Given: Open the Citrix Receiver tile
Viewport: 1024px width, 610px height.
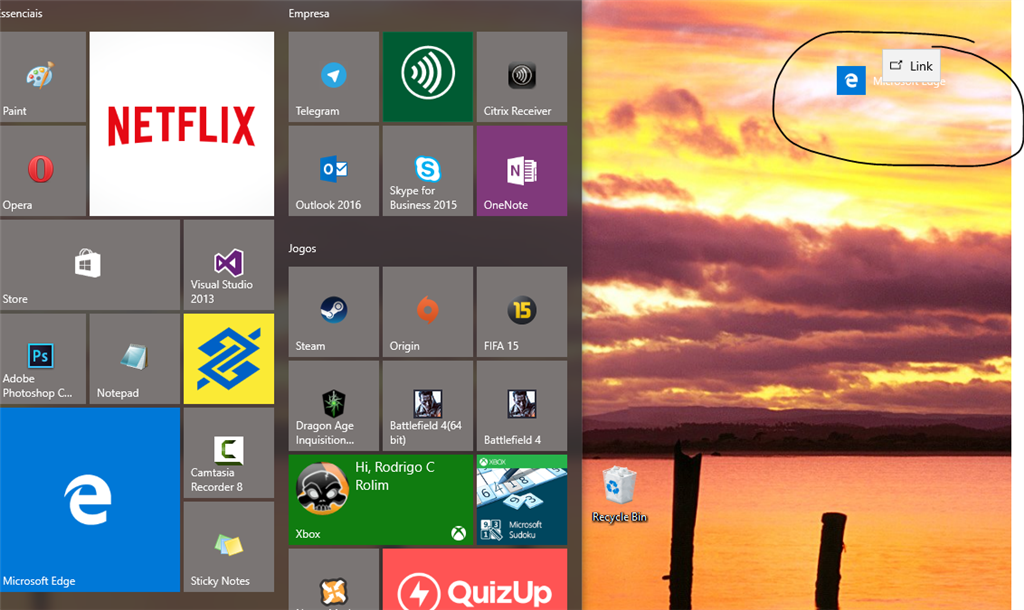Looking at the screenshot, I should (522, 76).
